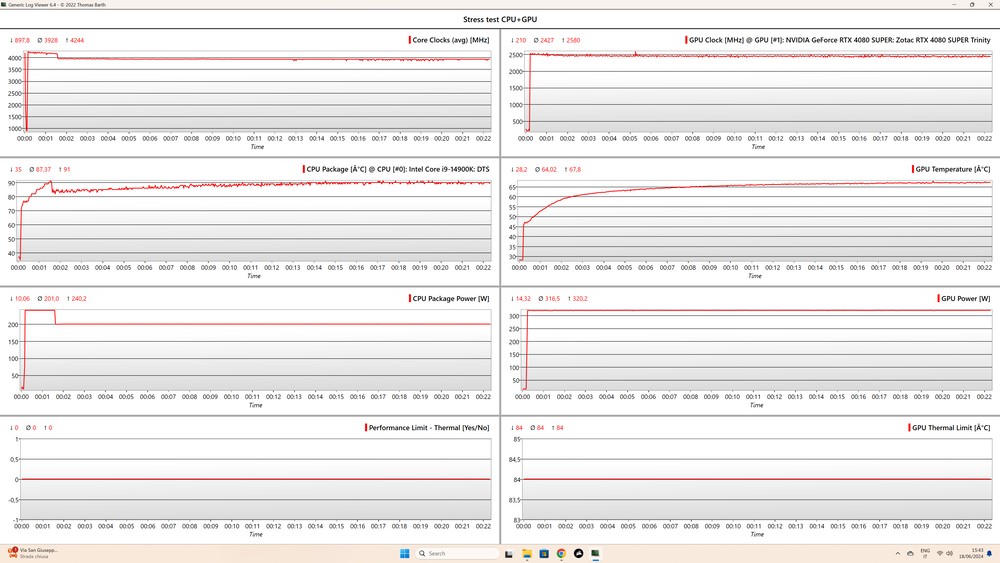This screenshot has width=1000, height=563.
Task: Open the notification bell in system tray
Action: (989, 553)
